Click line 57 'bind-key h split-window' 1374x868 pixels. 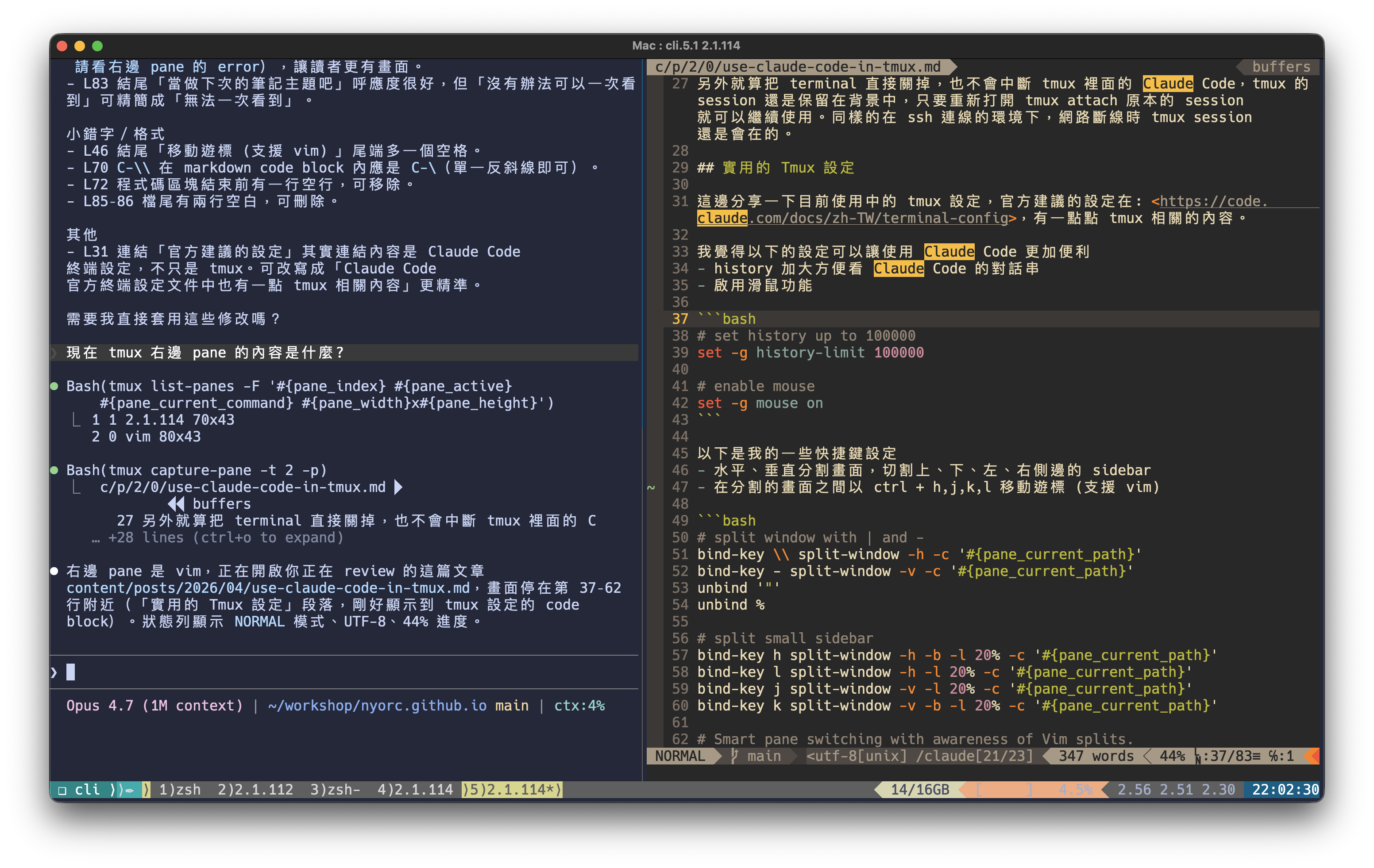tap(957, 655)
